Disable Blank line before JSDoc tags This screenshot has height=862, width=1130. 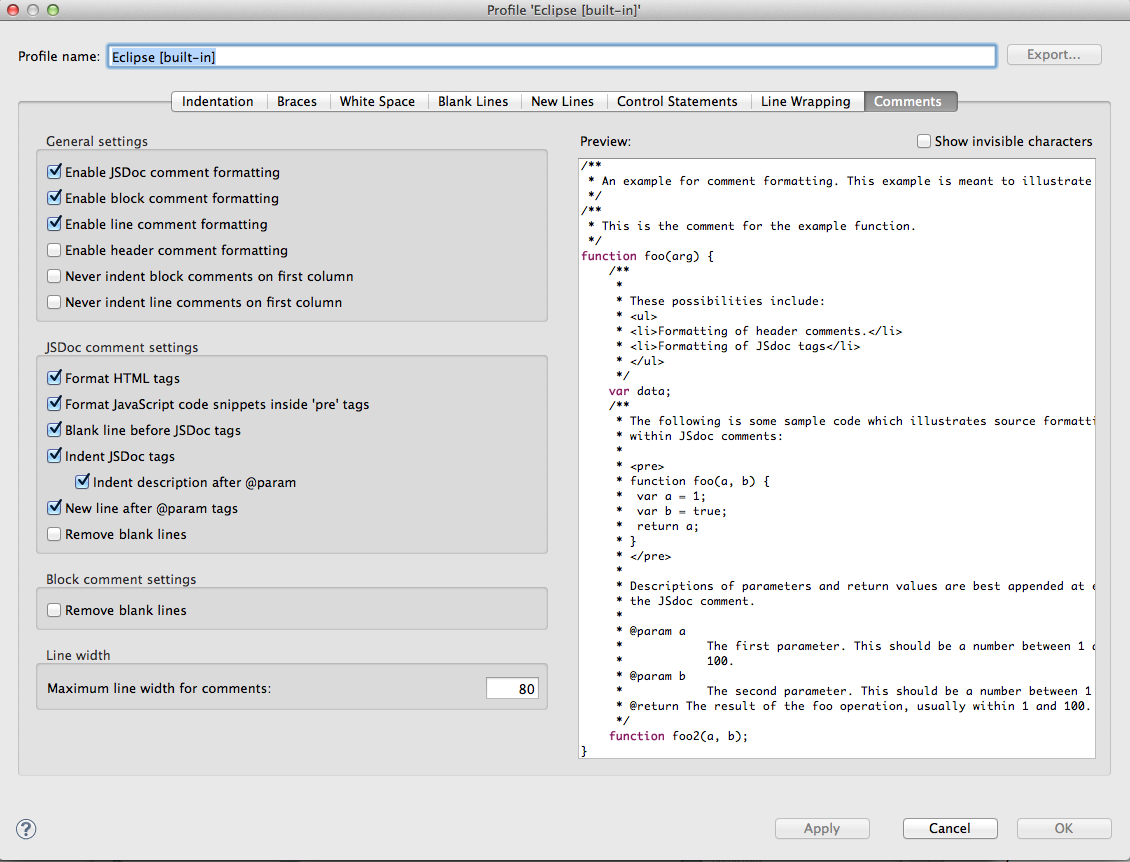55,430
